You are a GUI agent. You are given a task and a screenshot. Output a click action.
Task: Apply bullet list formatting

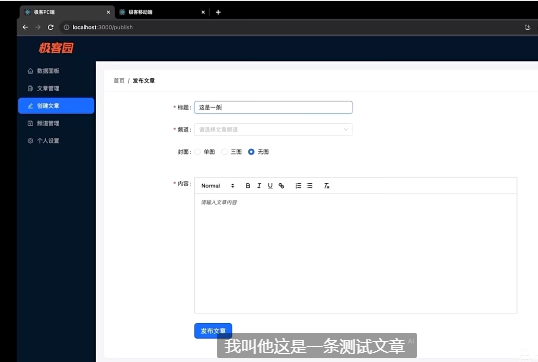coord(309,186)
